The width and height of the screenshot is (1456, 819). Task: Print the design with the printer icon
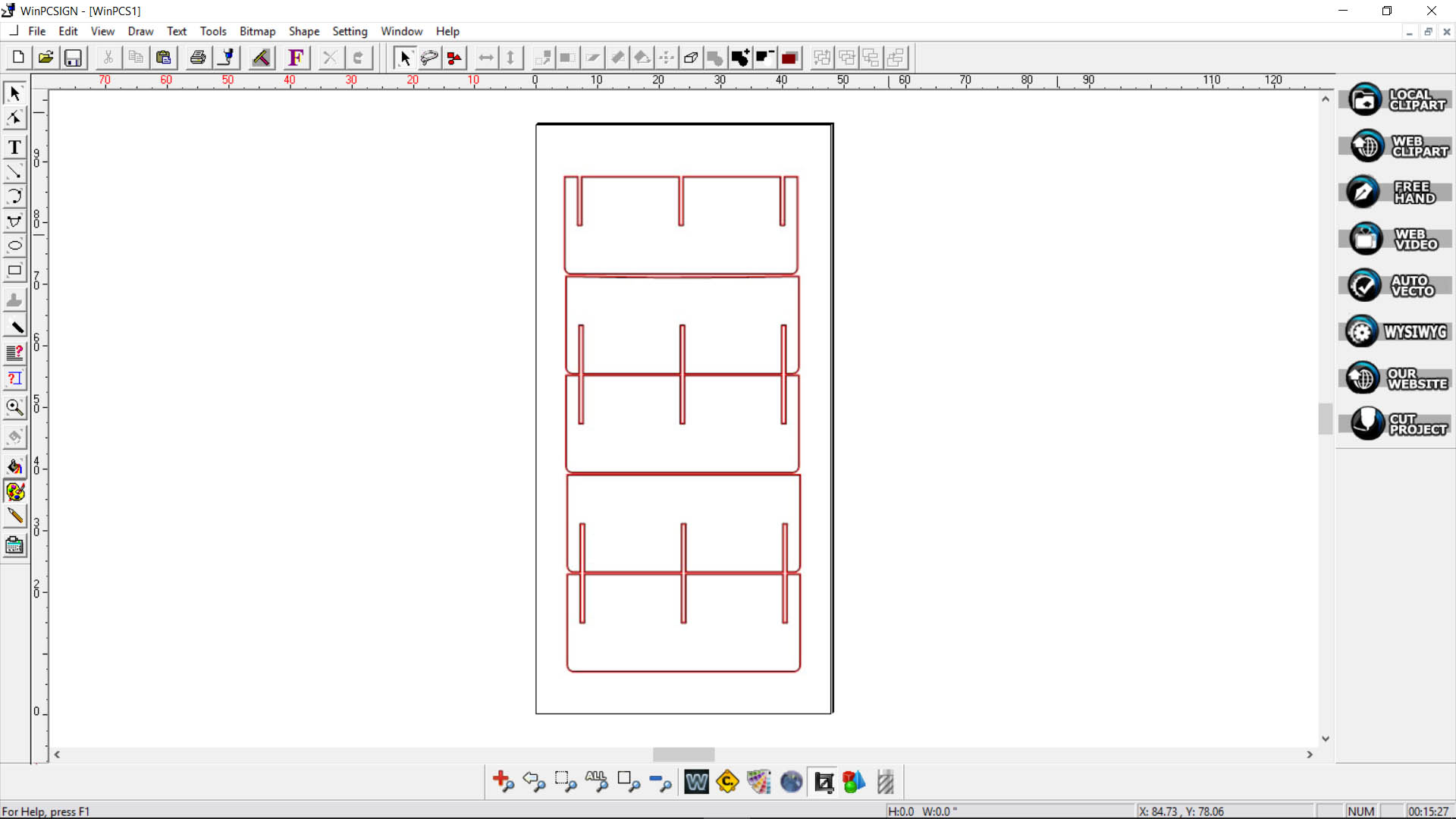pyautogui.click(x=198, y=58)
